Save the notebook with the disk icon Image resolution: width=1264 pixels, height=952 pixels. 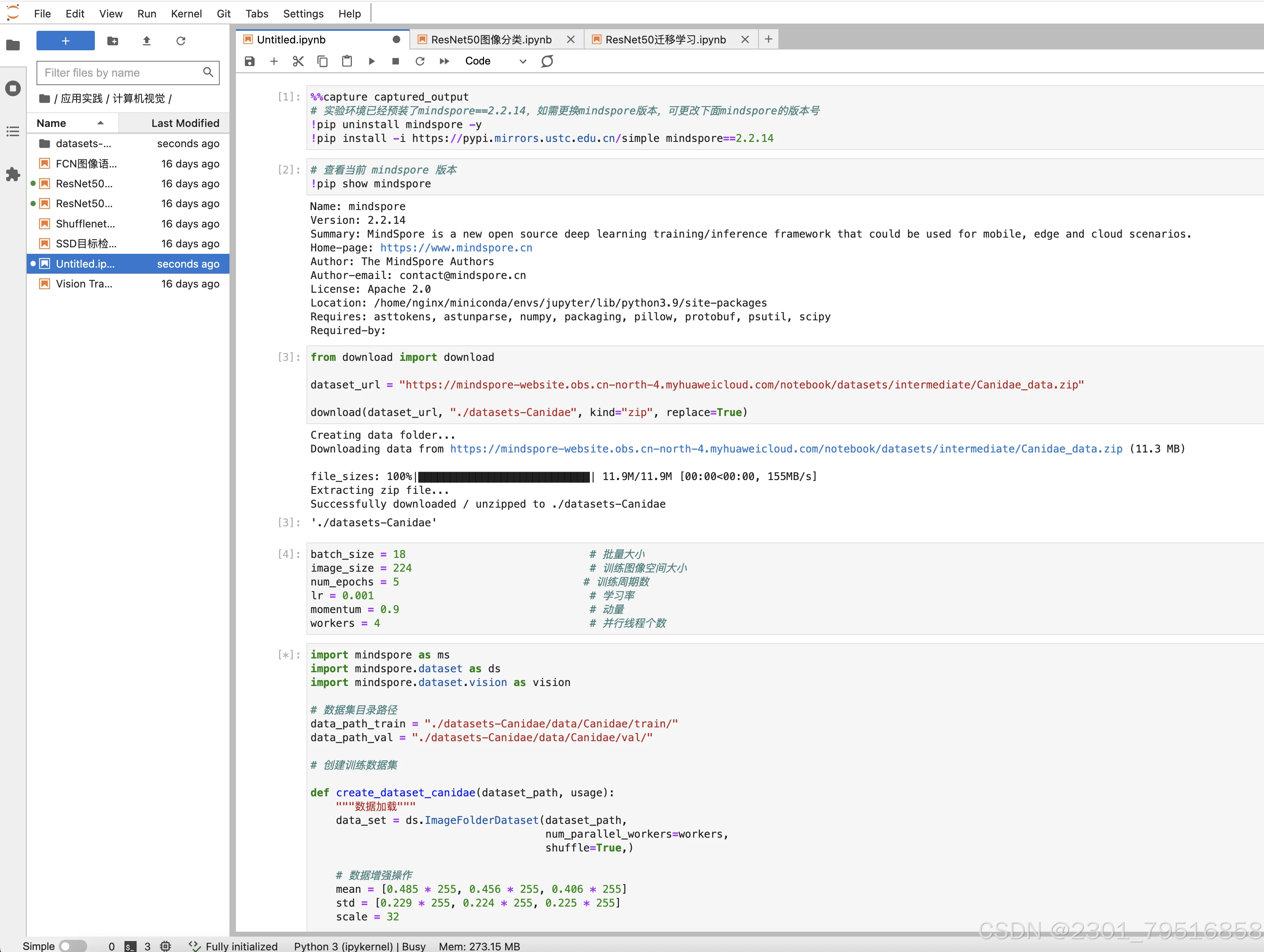point(250,61)
